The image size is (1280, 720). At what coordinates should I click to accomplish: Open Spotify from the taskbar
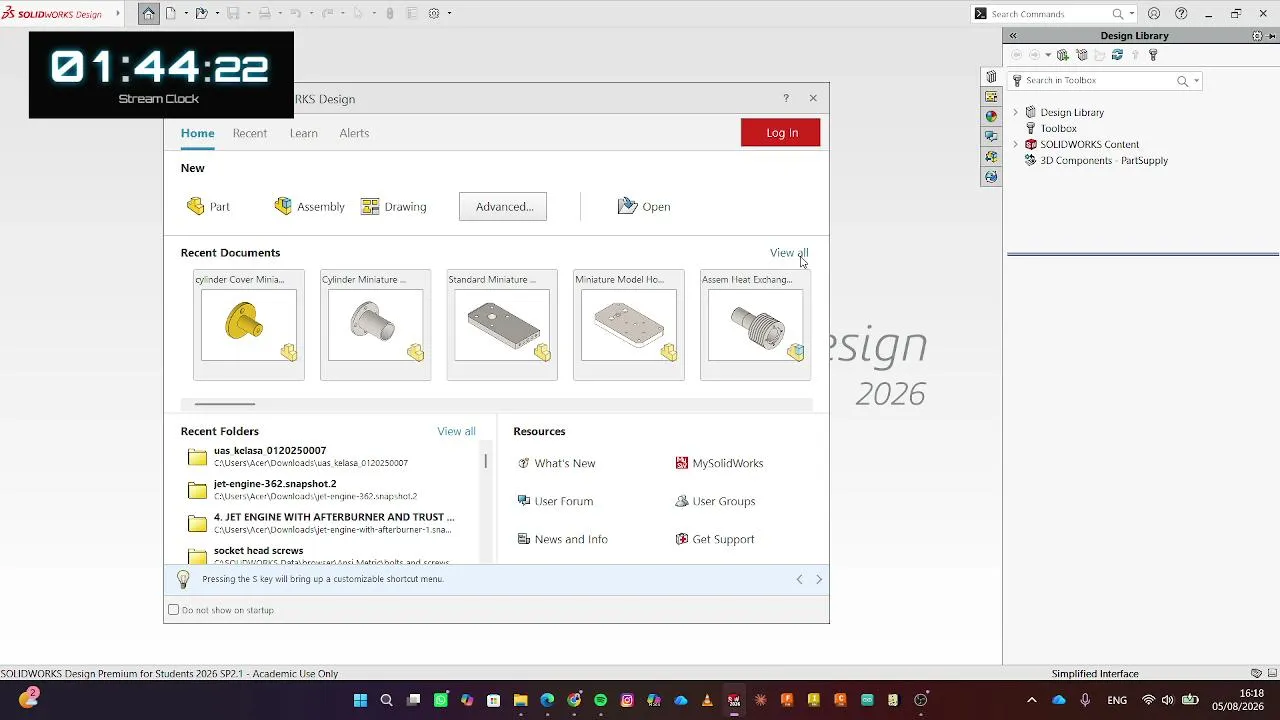pos(600,700)
